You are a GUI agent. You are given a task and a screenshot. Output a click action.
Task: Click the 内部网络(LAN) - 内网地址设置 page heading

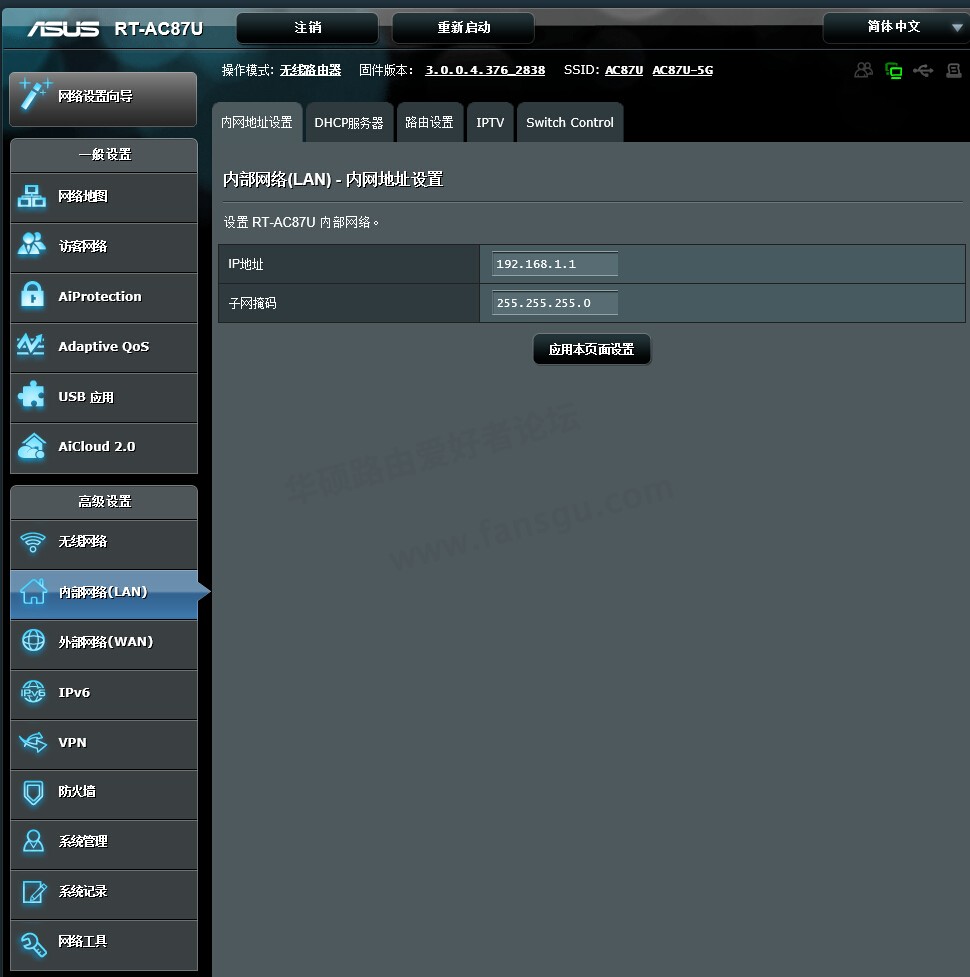tap(333, 180)
